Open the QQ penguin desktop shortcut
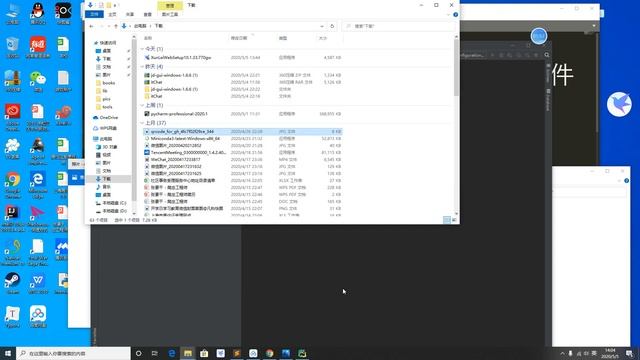This screenshot has width=640, height=360. pos(38,13)
